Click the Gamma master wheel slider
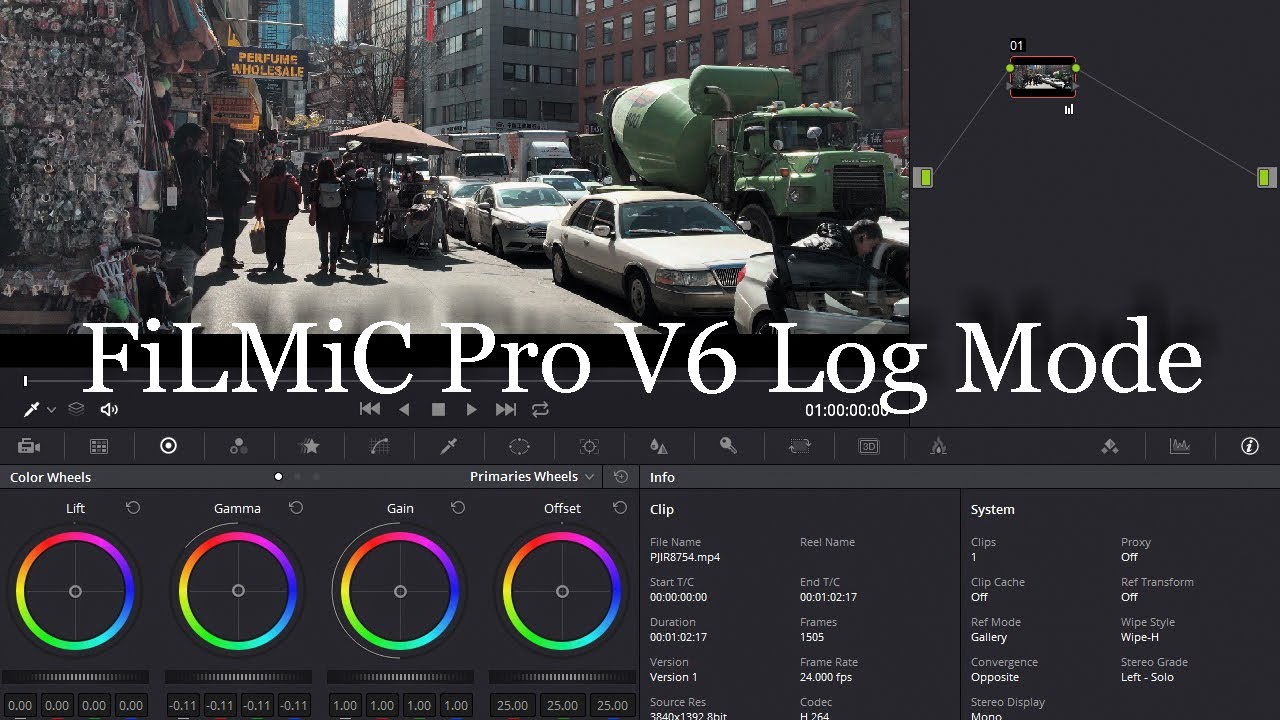Image resolution: width=1280 pixels, height=720 pixels. (x=238, y=677)
